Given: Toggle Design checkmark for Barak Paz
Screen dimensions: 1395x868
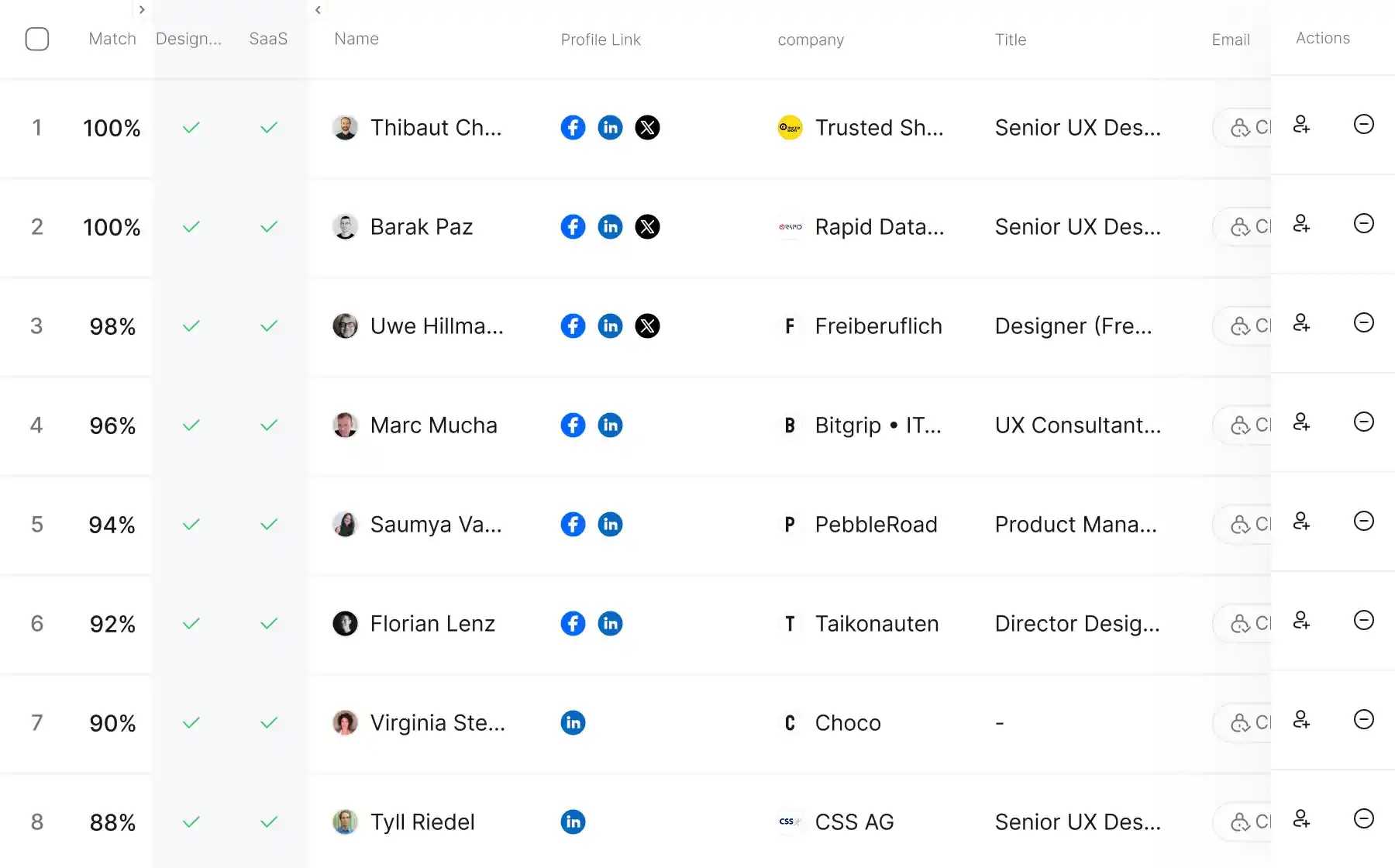Looking at the screenshot, I should [191, 226].
